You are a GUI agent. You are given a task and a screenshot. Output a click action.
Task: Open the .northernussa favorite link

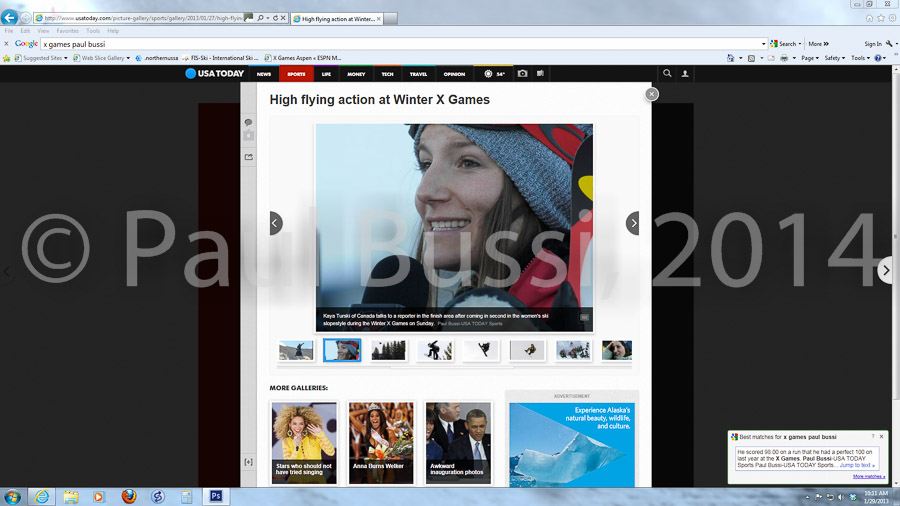[157, 58]
